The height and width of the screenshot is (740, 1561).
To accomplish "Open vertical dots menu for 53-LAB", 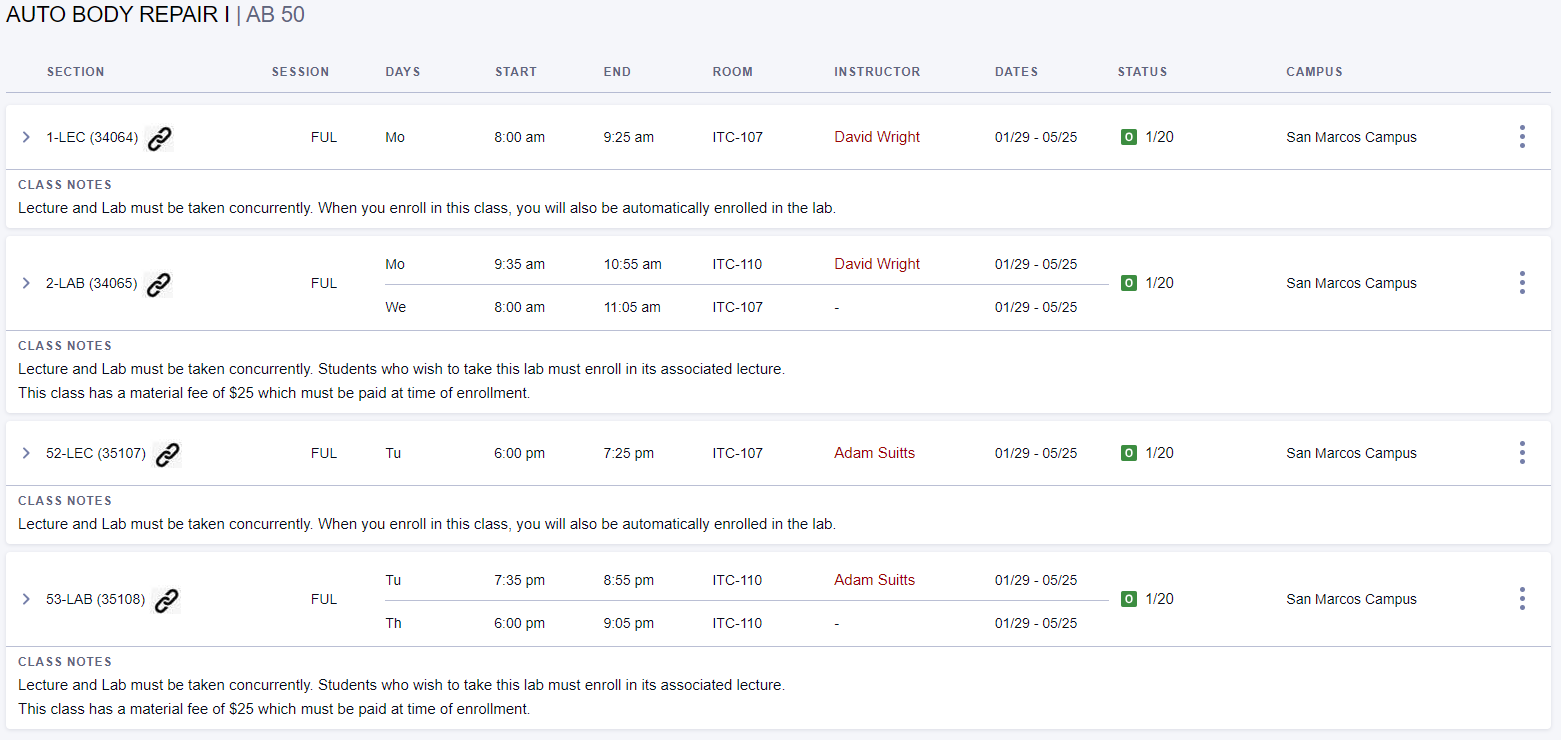I will pos(1521,599).
